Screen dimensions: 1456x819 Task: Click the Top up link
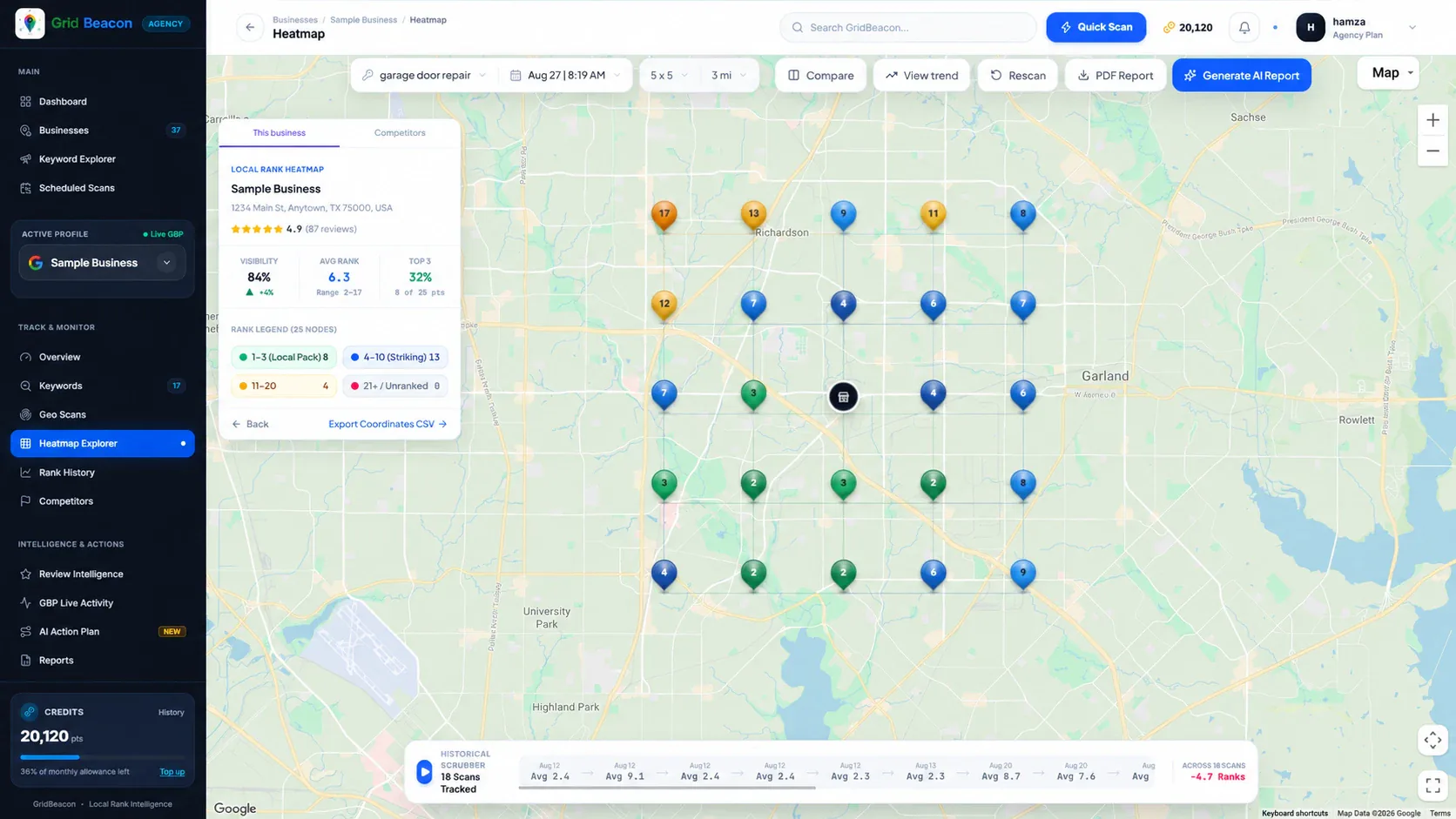172,772
